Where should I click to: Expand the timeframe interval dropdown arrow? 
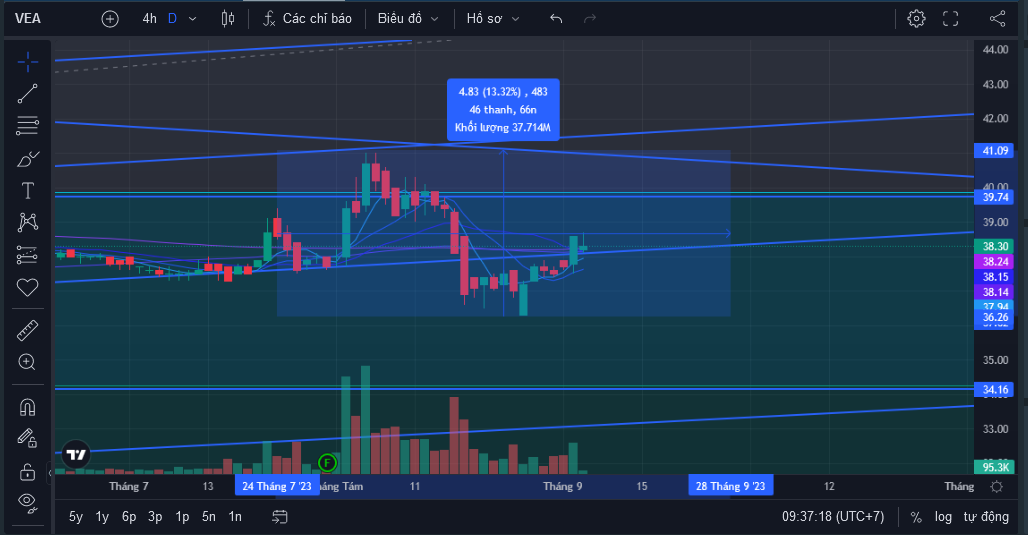pos(193,19)
